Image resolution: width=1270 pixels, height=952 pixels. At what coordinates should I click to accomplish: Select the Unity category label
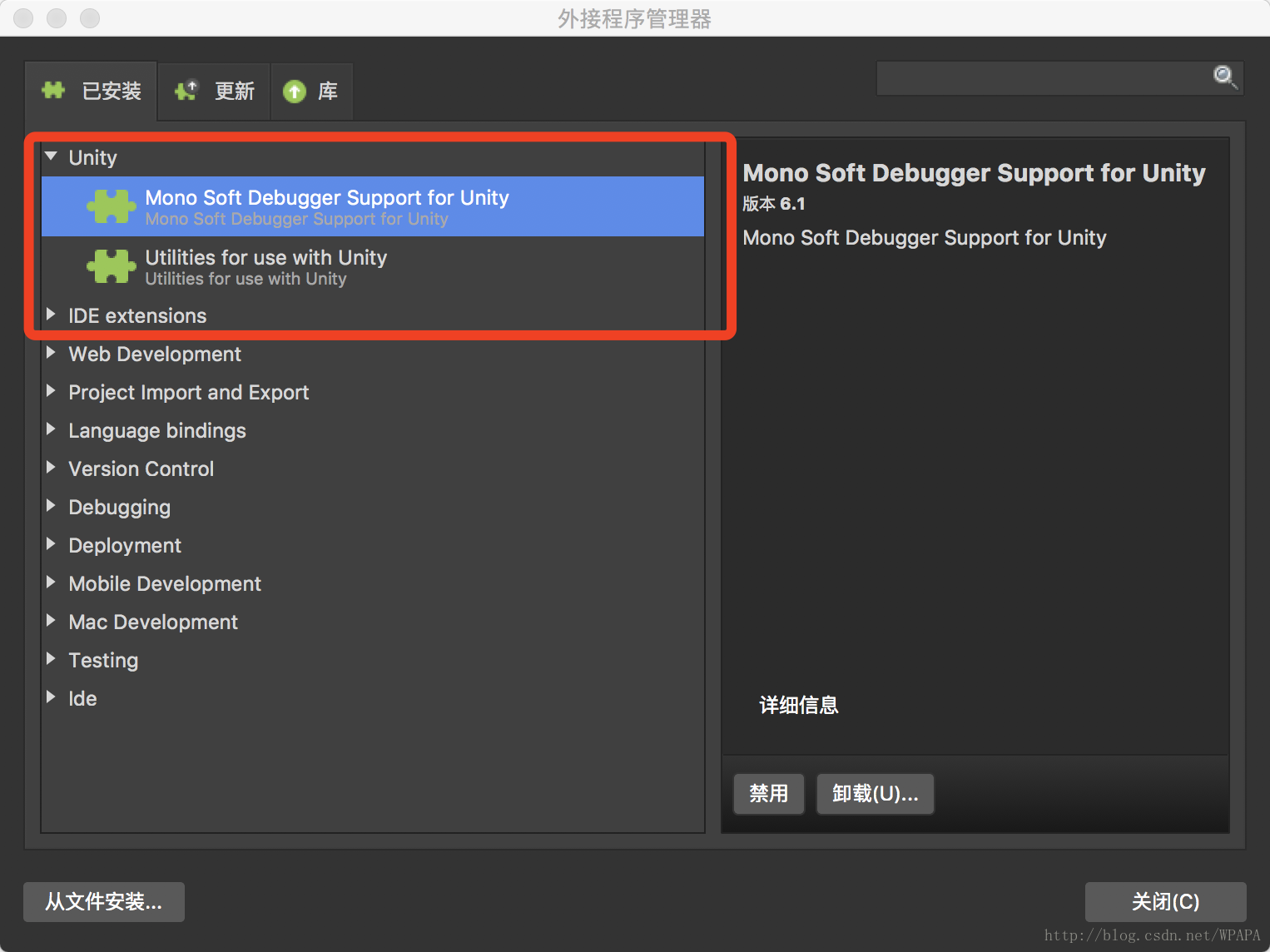[x=92, y=157]
